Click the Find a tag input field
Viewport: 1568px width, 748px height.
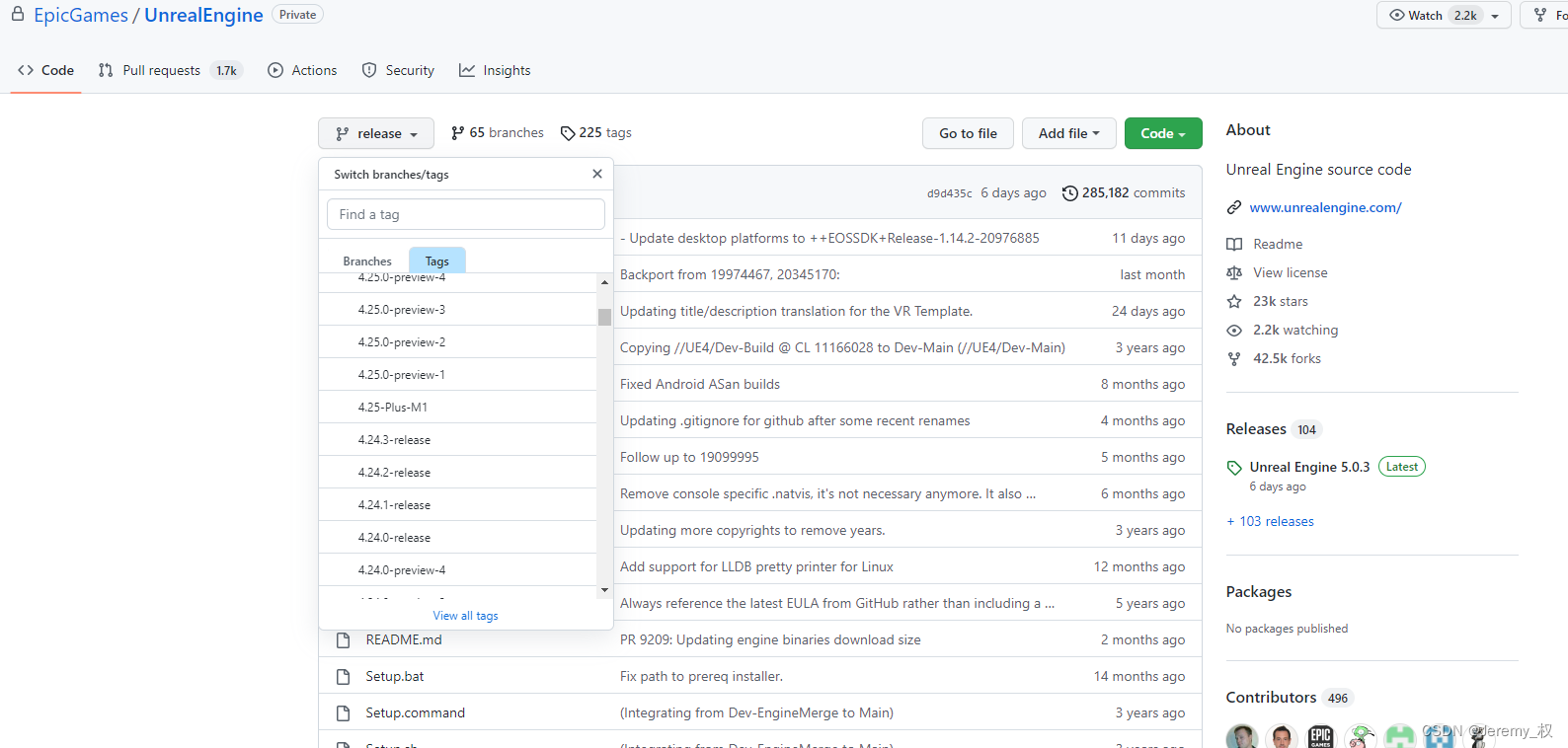(x=465, y=214)
